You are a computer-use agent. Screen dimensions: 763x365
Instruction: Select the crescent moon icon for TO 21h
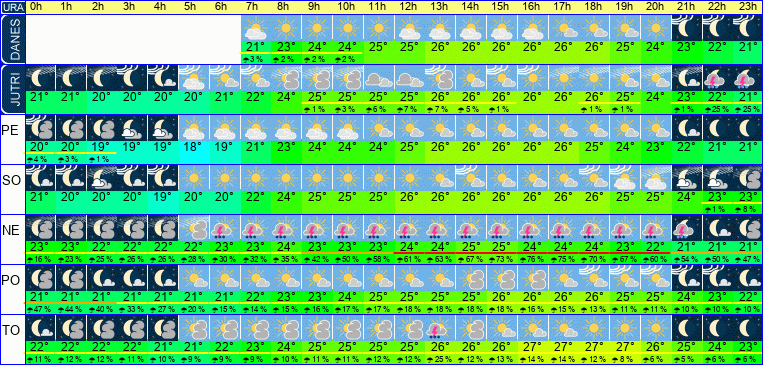(686, 328)
